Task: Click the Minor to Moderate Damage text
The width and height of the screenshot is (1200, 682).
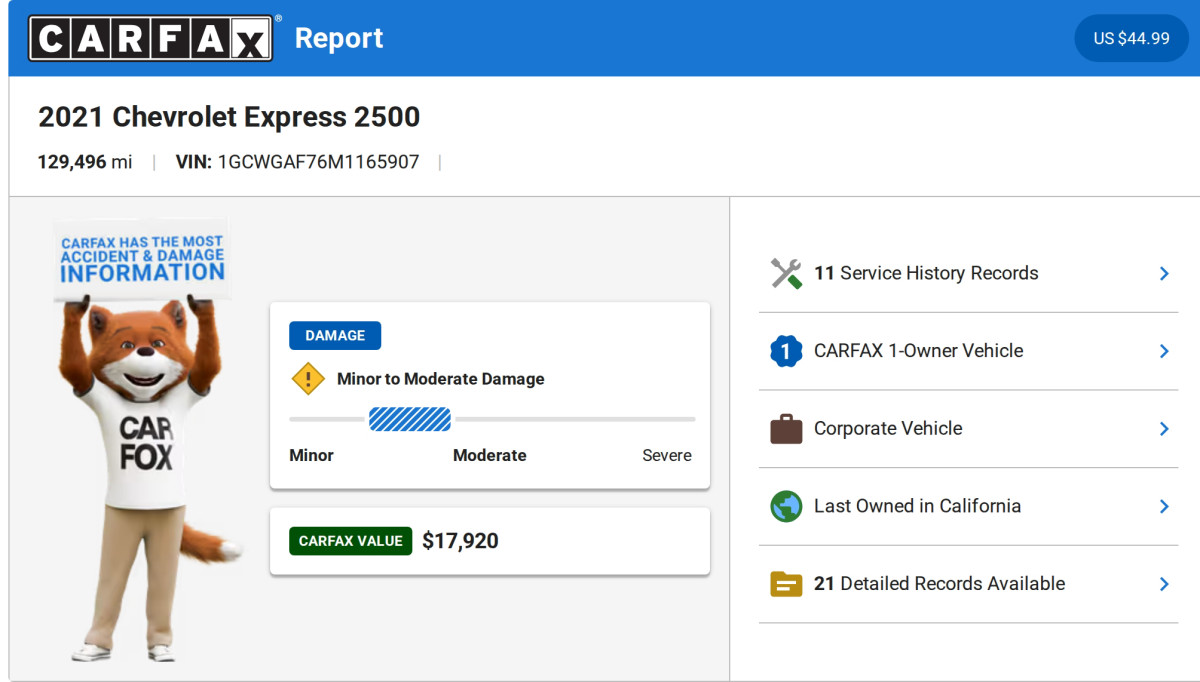Action: point(441,379)
